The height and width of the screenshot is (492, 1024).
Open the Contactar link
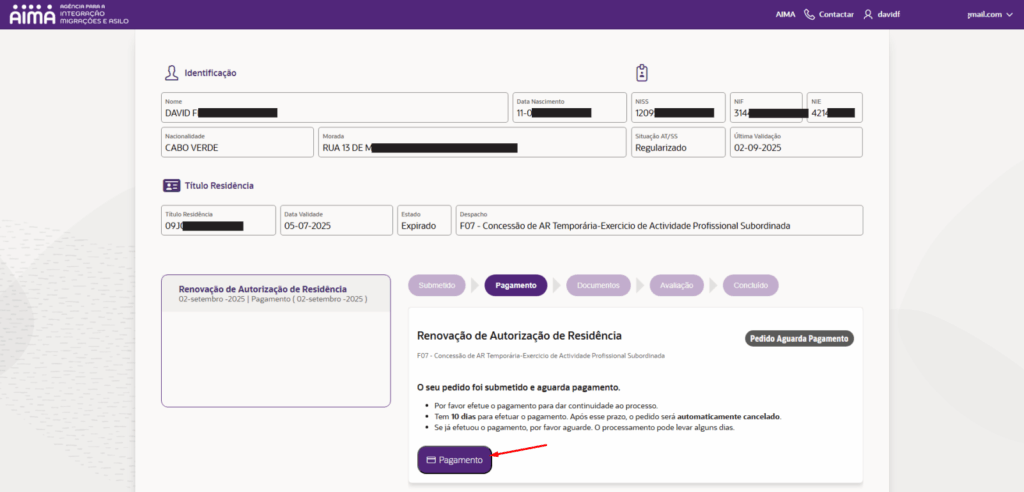tap(835, 15)
